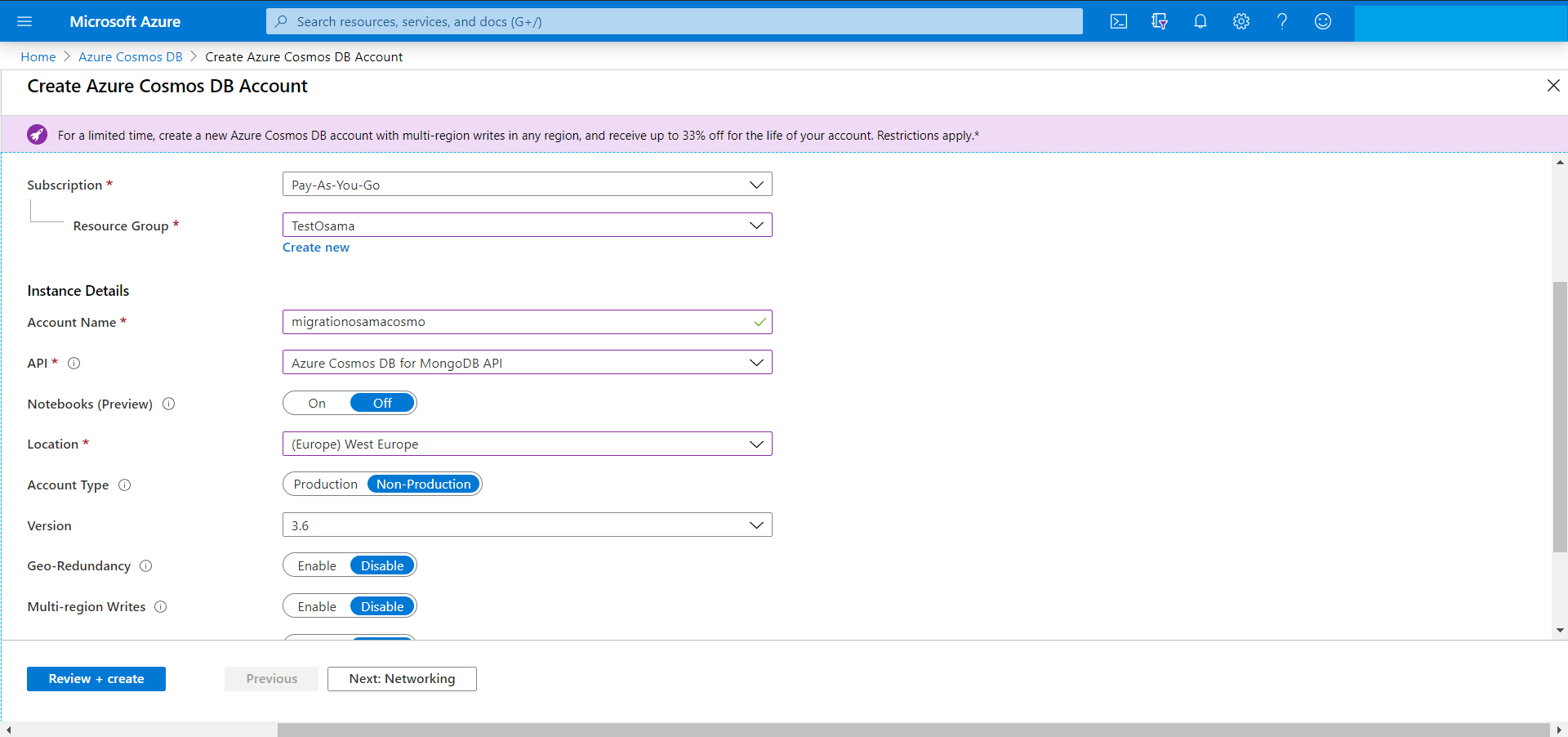Screen dimensions: 1568x737
Task: Open the notifications bell
Action: 1200,21
